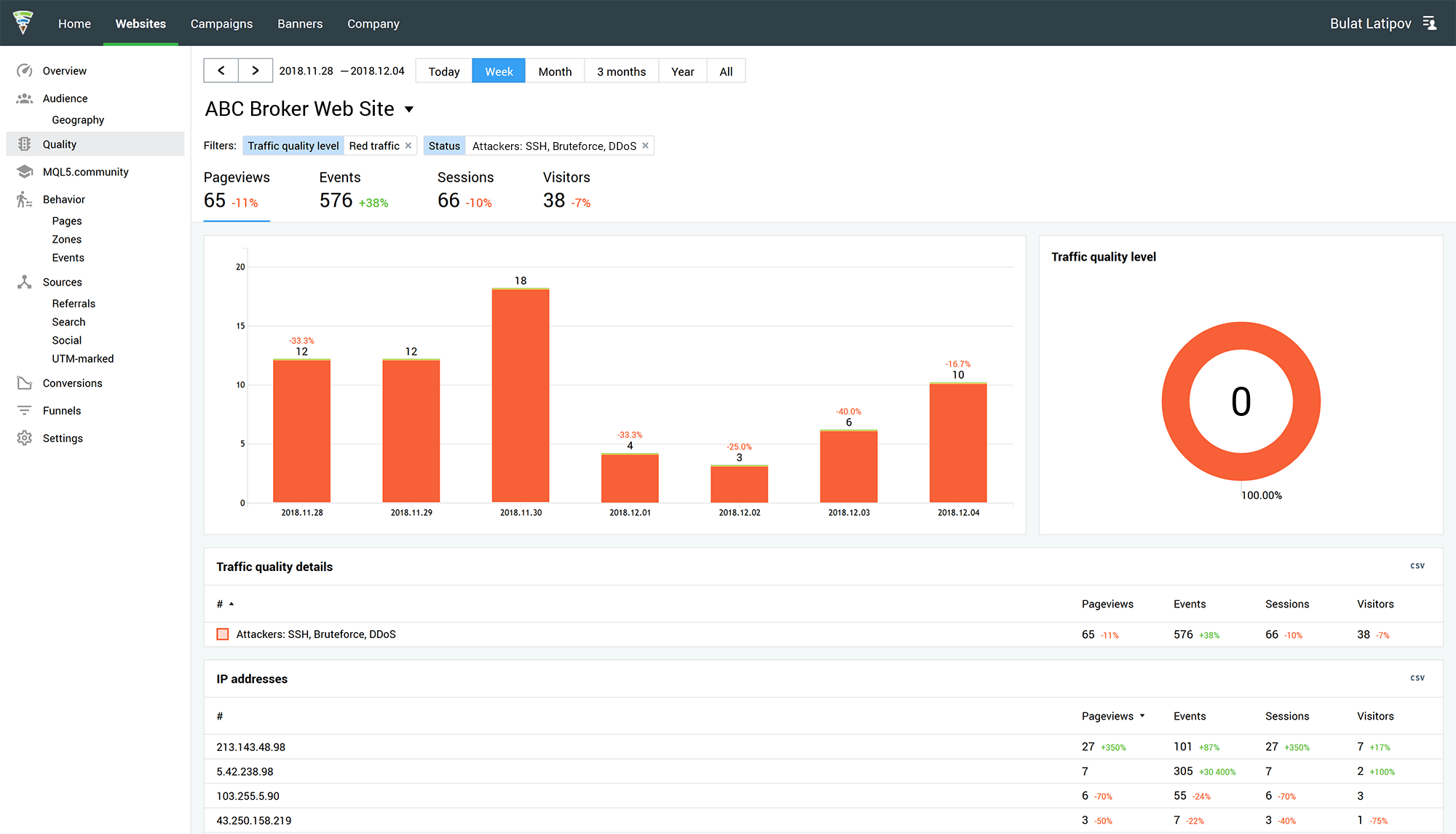1456x834 pixels.
Task: Select the Week time filter tab
Action: coord(497,72)
